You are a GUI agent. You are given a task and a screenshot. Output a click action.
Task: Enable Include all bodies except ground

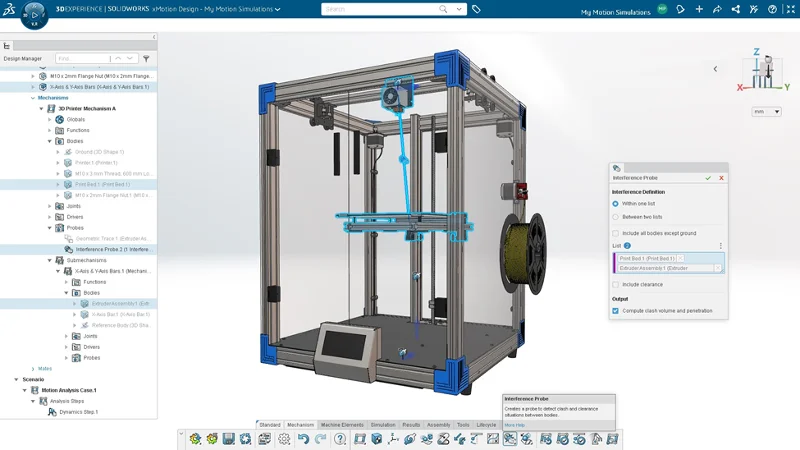coord(615,233)
